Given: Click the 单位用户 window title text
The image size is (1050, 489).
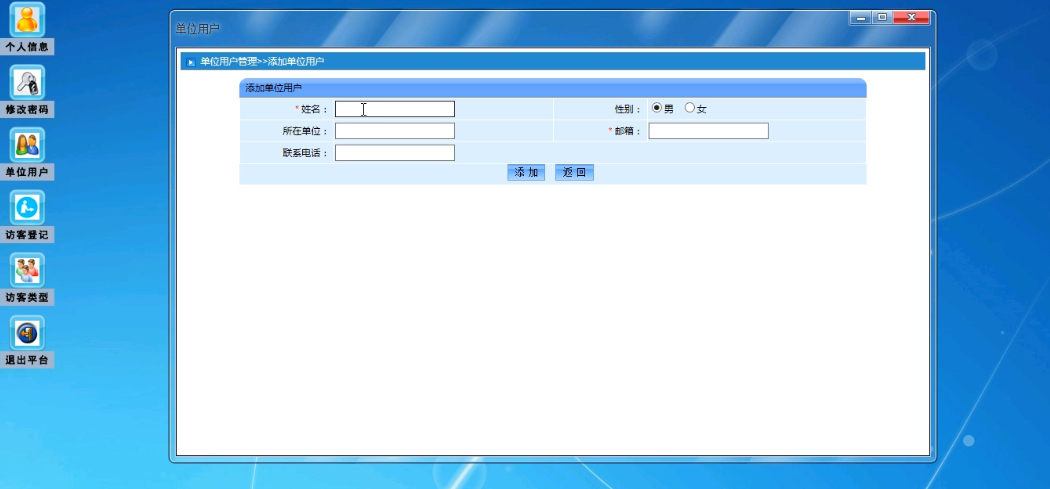Looking at the screenshot, I should 198,28.
